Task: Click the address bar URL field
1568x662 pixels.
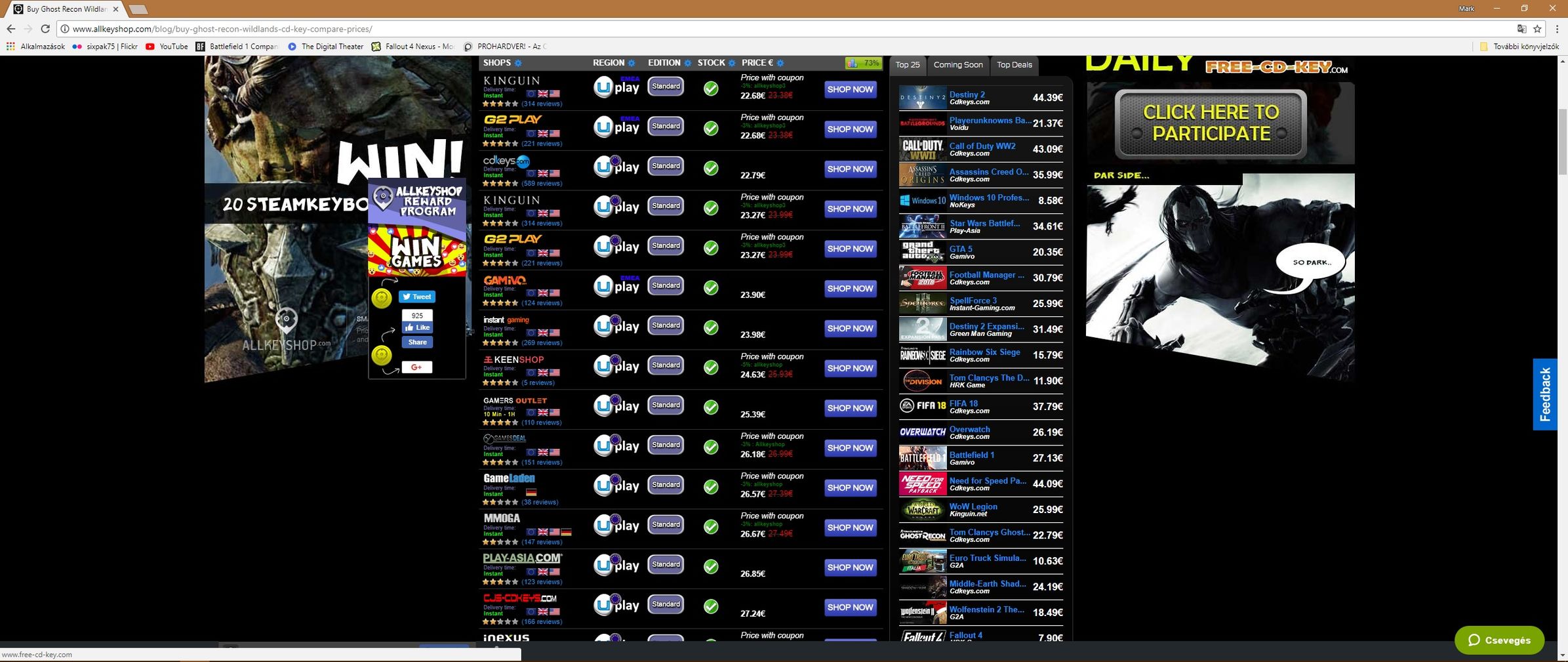Action: click(787, 29)
